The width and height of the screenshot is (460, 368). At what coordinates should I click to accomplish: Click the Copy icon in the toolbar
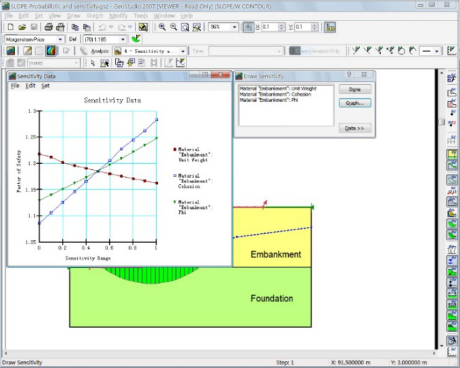pyautogui.click(x=75, y=27)
